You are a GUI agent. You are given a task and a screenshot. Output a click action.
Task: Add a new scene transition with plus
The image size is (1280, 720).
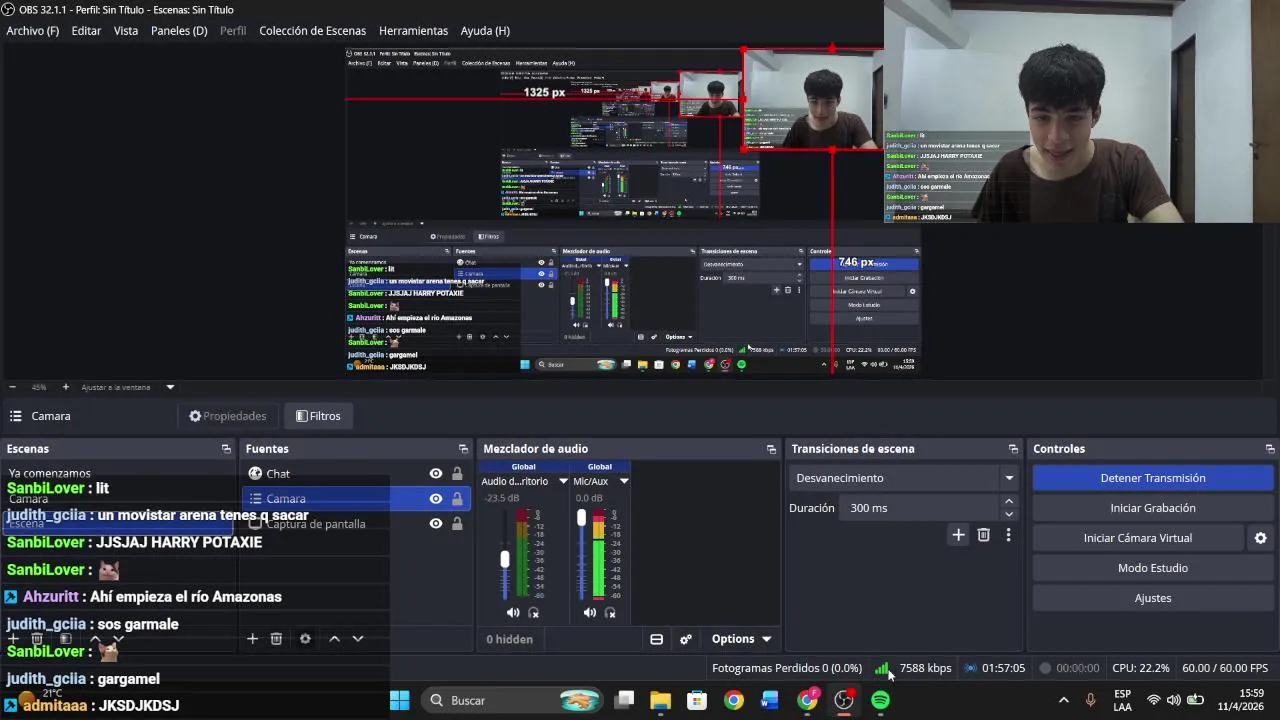coord(958,535)
